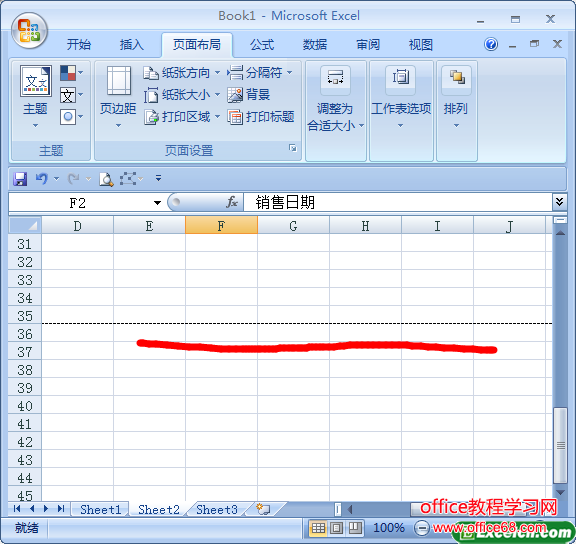
Task: Switch to Normal view button
Action: point(318,528)
